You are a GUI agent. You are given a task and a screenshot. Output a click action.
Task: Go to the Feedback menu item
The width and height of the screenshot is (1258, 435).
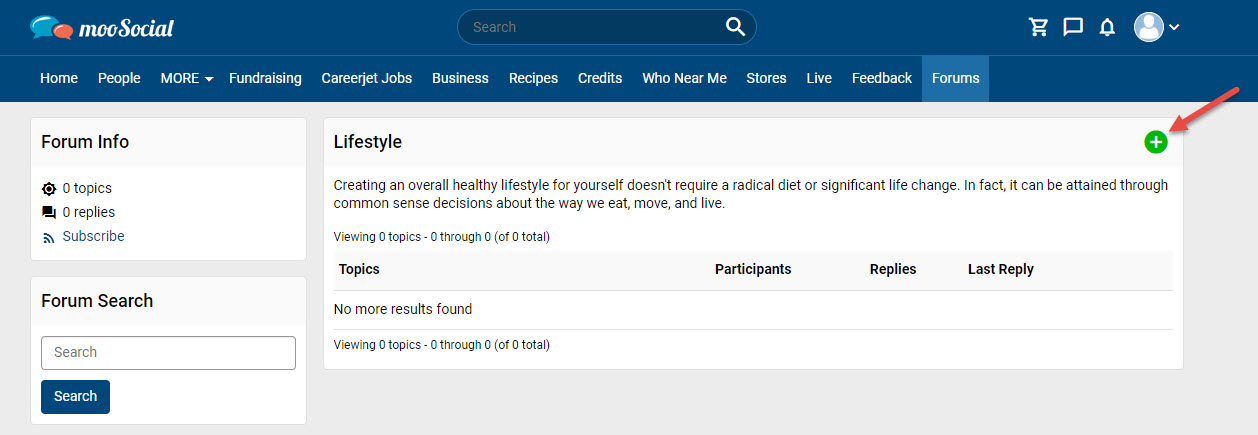(x=881, y=78)
